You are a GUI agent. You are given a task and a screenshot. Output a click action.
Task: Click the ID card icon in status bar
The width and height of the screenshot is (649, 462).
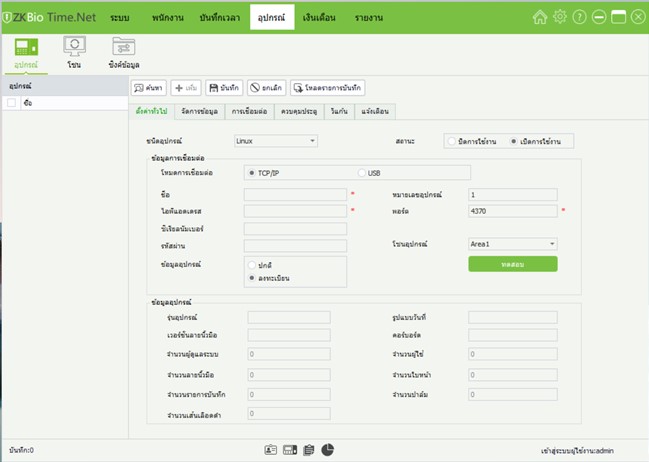pos(271,450)
